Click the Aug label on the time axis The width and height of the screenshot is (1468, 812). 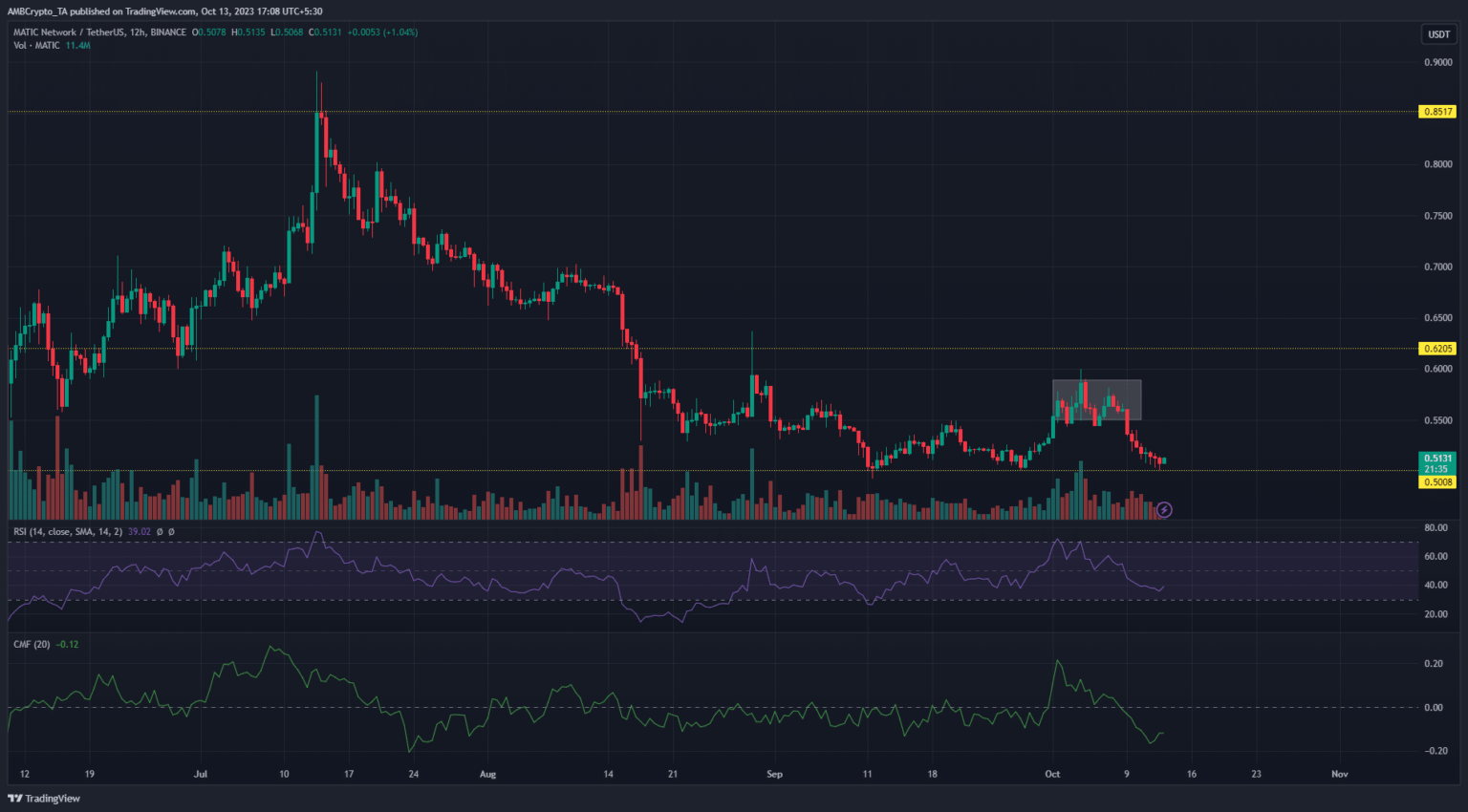(x=487, y=774)
